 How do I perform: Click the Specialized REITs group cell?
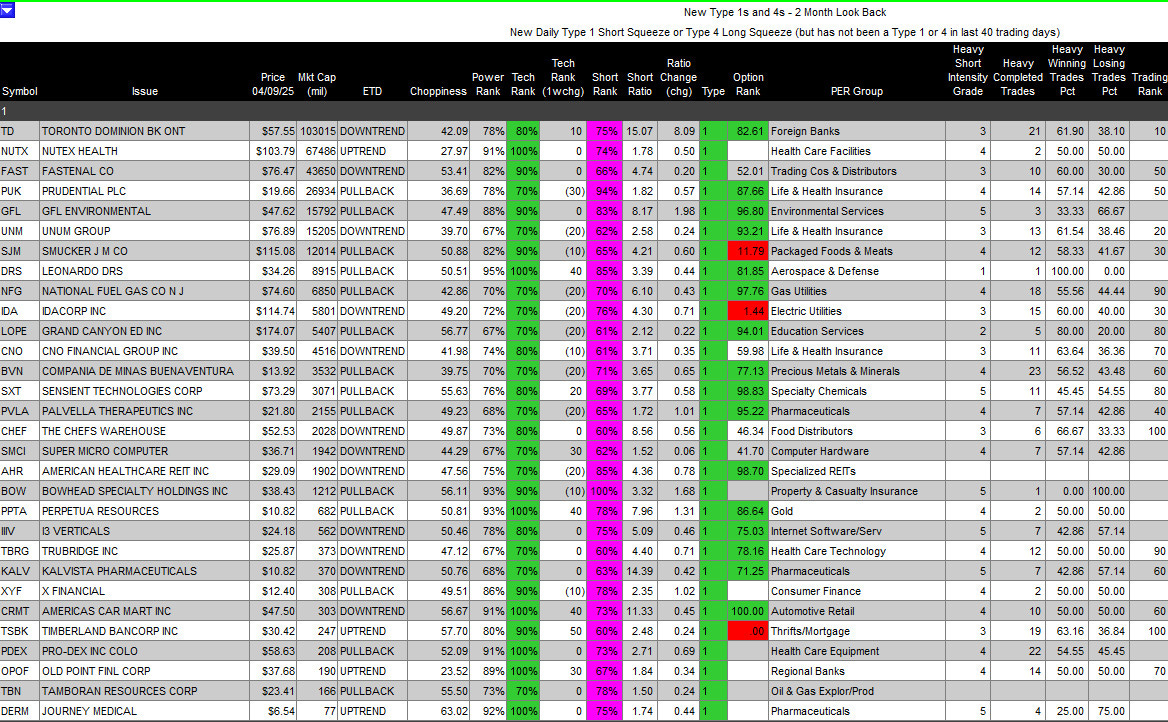point(857,472)
